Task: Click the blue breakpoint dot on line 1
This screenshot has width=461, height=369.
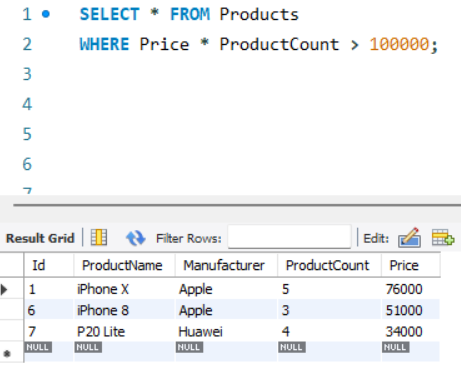Action: pos(46,14)
